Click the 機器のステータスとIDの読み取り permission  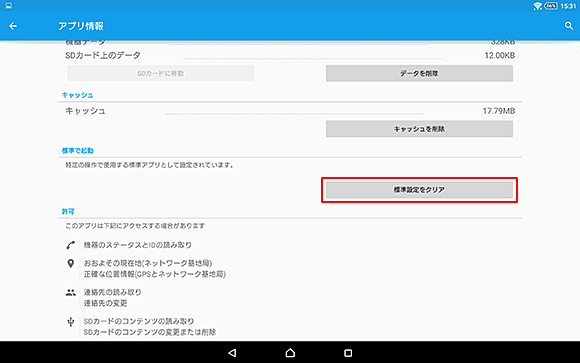pyautogui.click(x=138, y=245)
